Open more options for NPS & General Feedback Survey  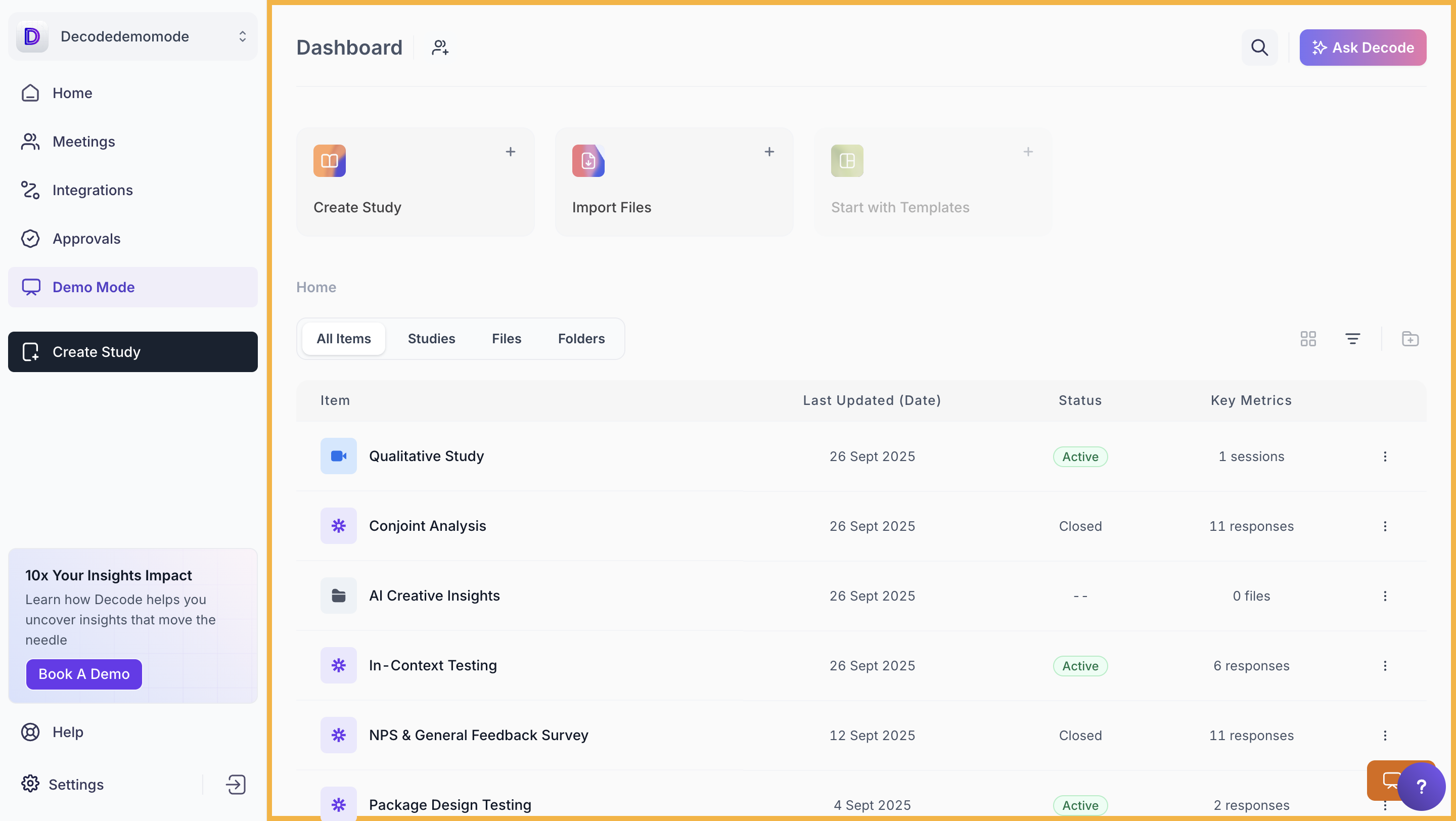(x=1385, y=735)
